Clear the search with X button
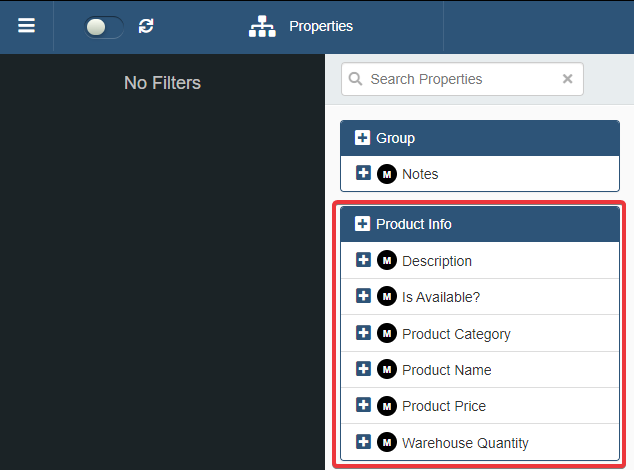Viewport: 634px width, 470px height. coord(567,79)
